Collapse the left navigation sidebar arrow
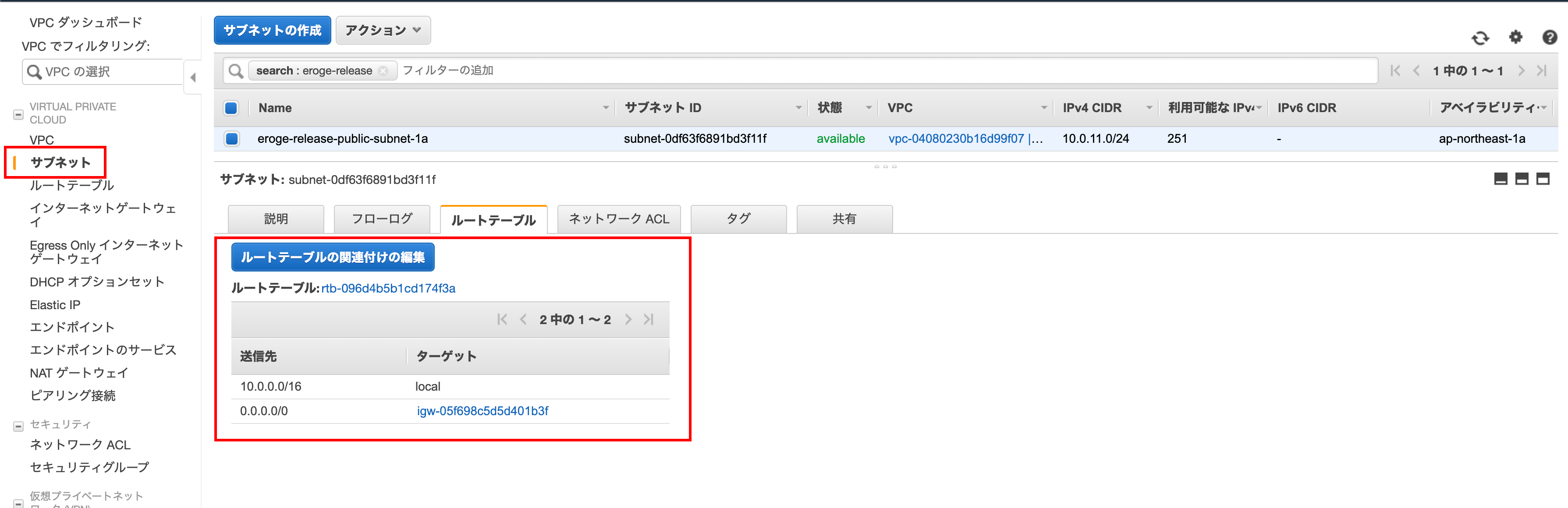The height and width of the screenshot is (508, 1568). coord(193,77)
